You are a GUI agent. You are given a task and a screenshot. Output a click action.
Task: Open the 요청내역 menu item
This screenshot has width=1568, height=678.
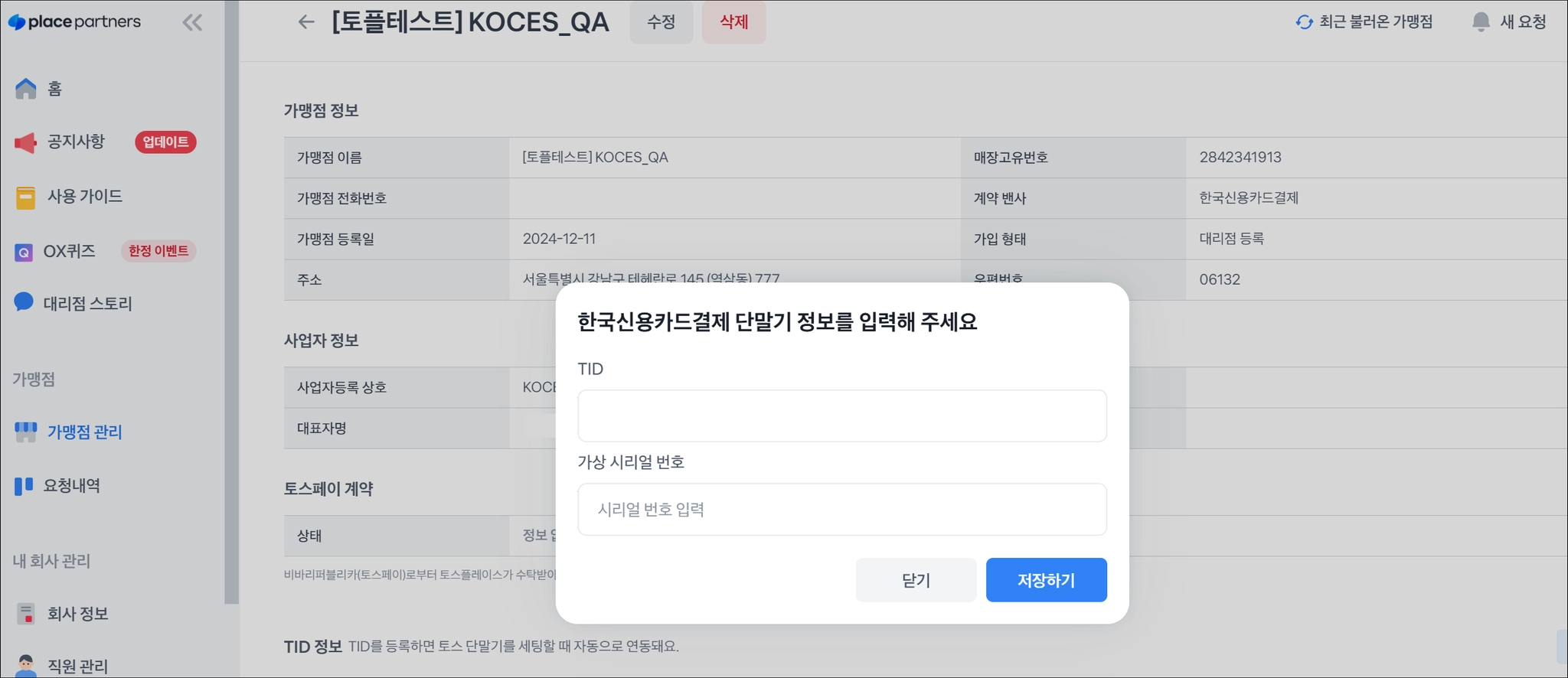pyautogui.click(x=71, y=486)
